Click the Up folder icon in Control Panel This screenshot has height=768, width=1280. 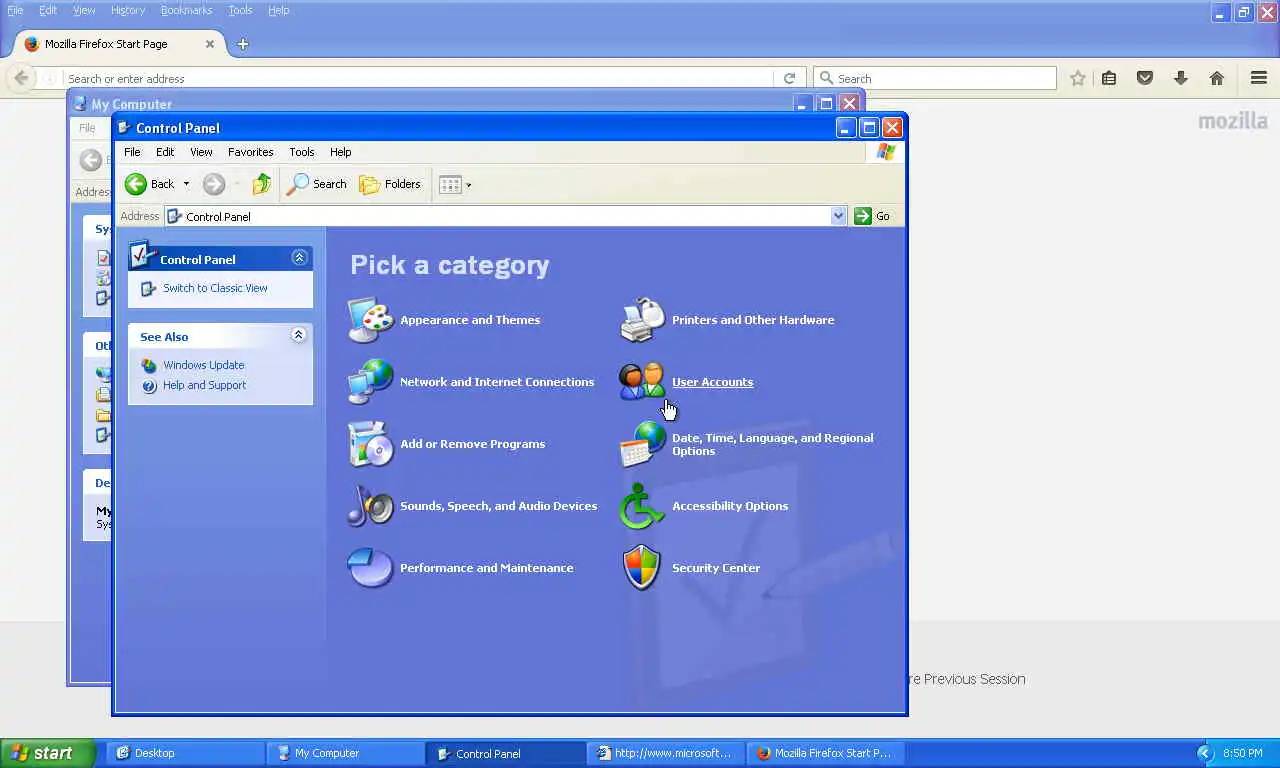[262, 184]
